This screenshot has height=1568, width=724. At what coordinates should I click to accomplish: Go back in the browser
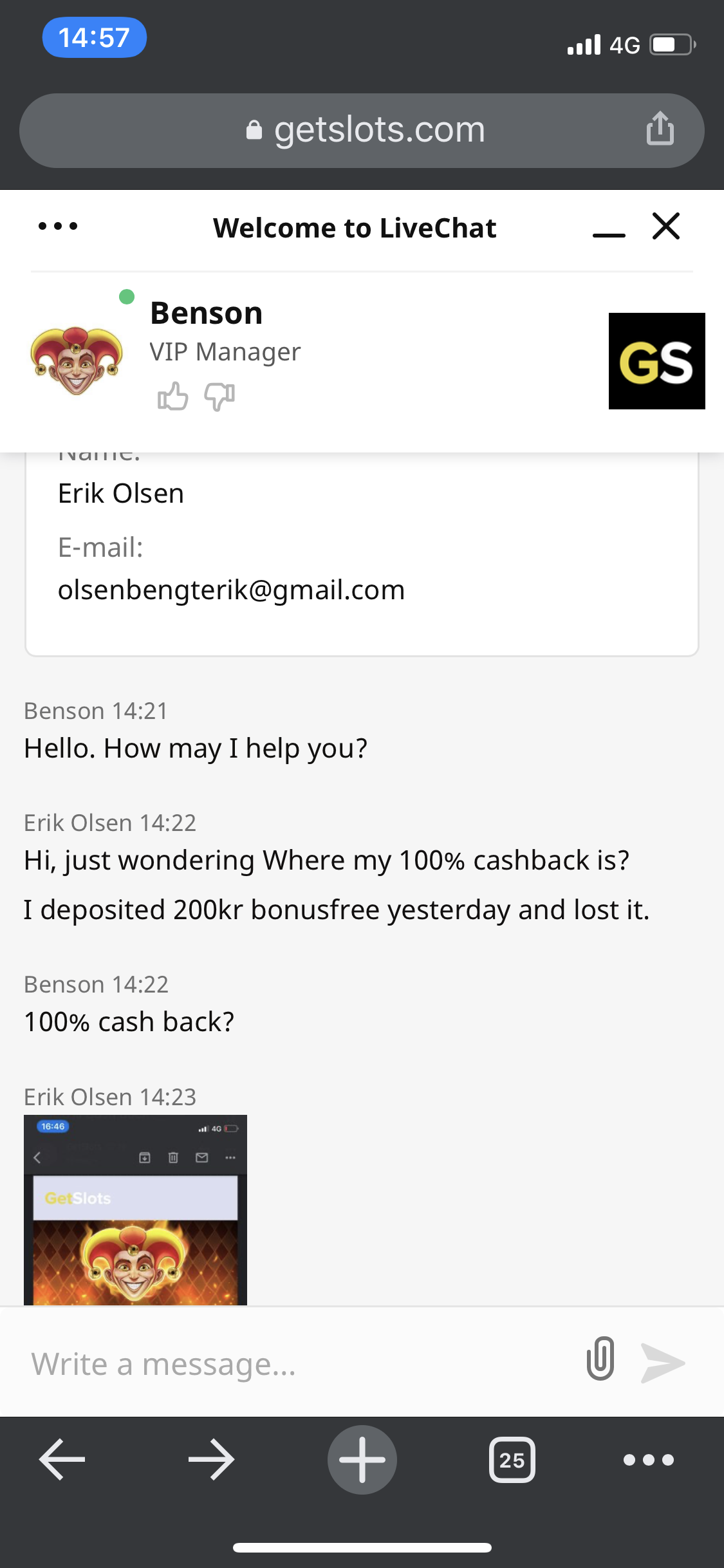62,1459
